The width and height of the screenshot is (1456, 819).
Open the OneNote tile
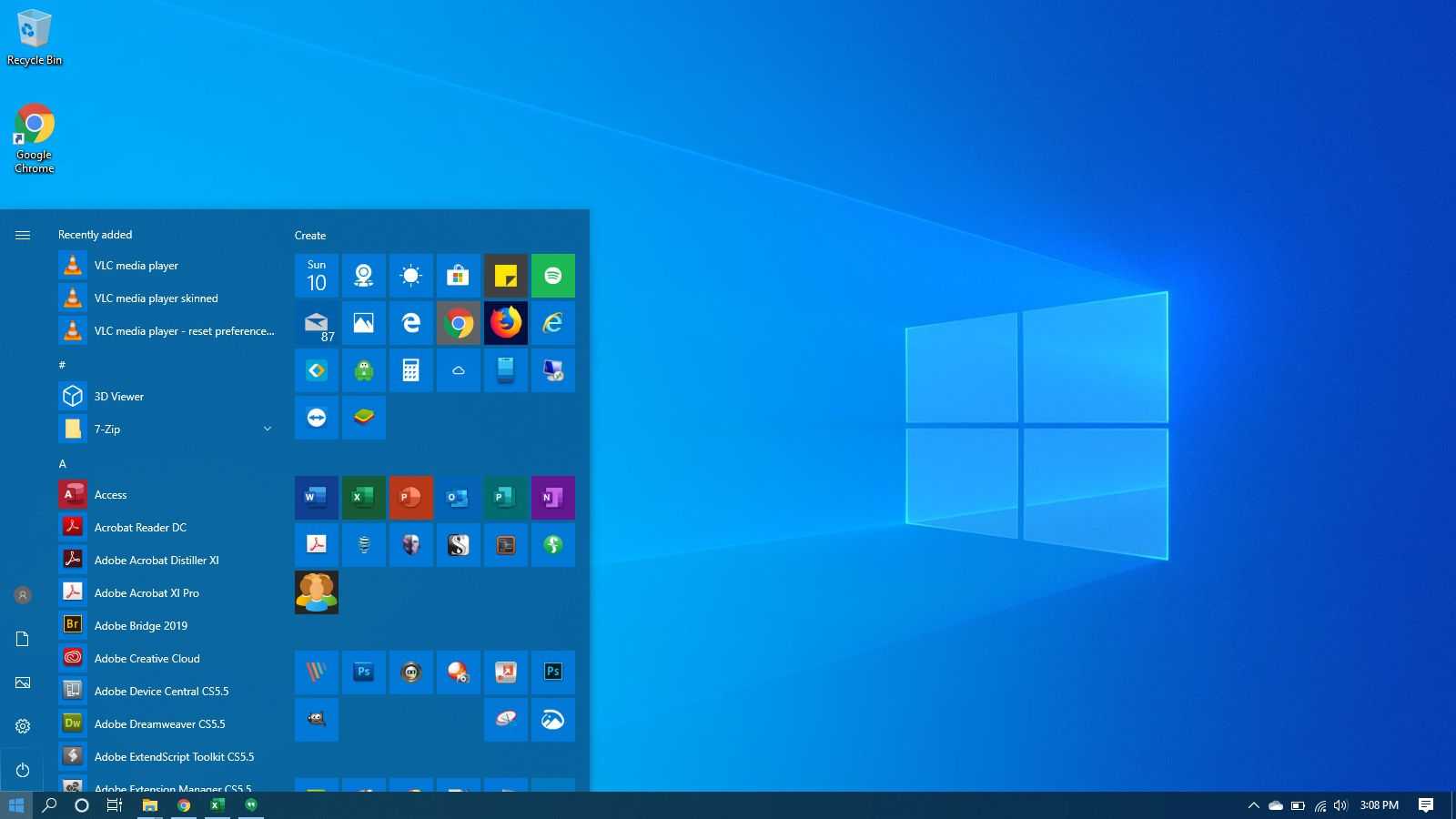click(x=553, y=498)
